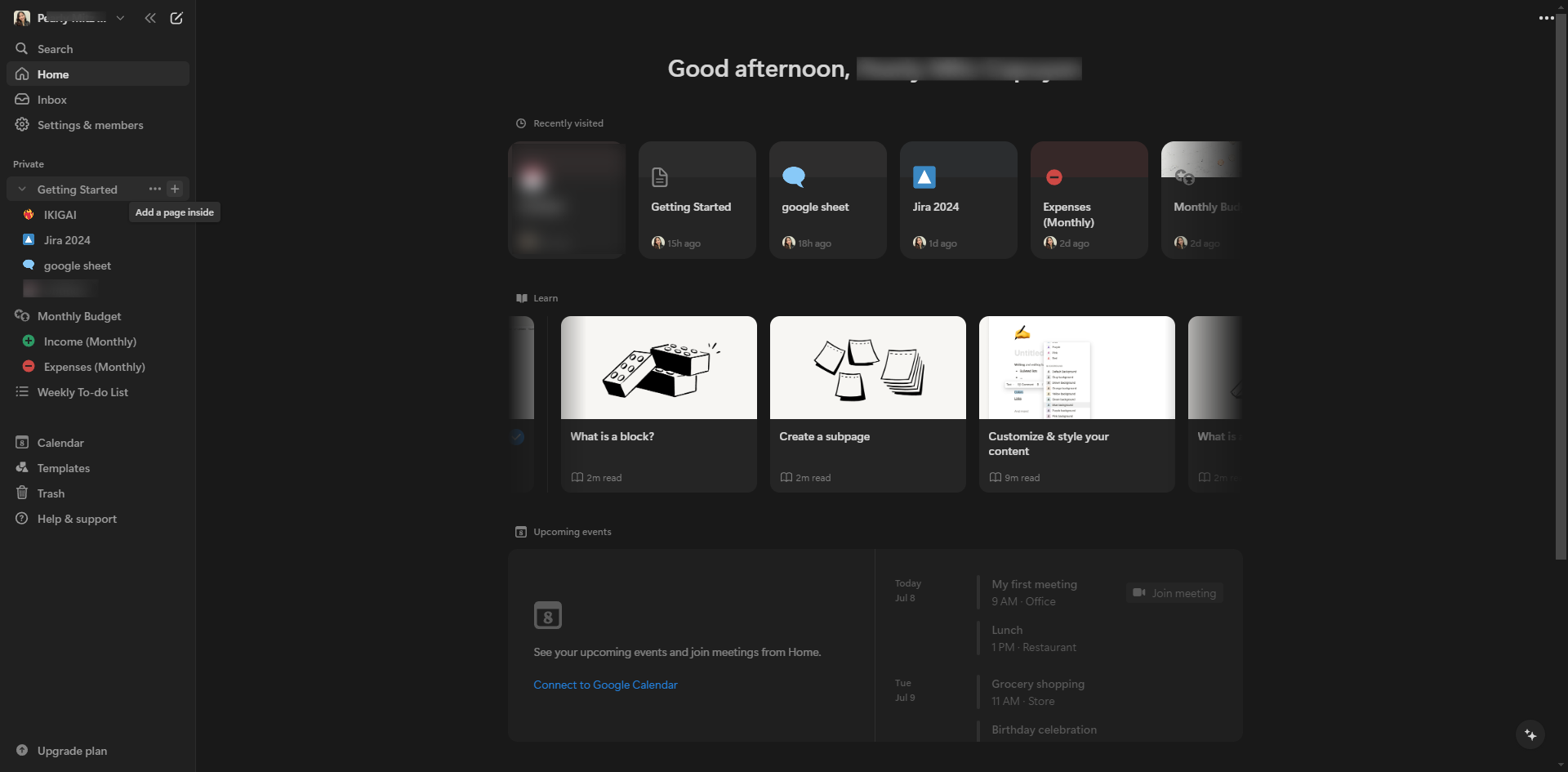Click Trash bin icon in sidebar

tap(22, 493)
